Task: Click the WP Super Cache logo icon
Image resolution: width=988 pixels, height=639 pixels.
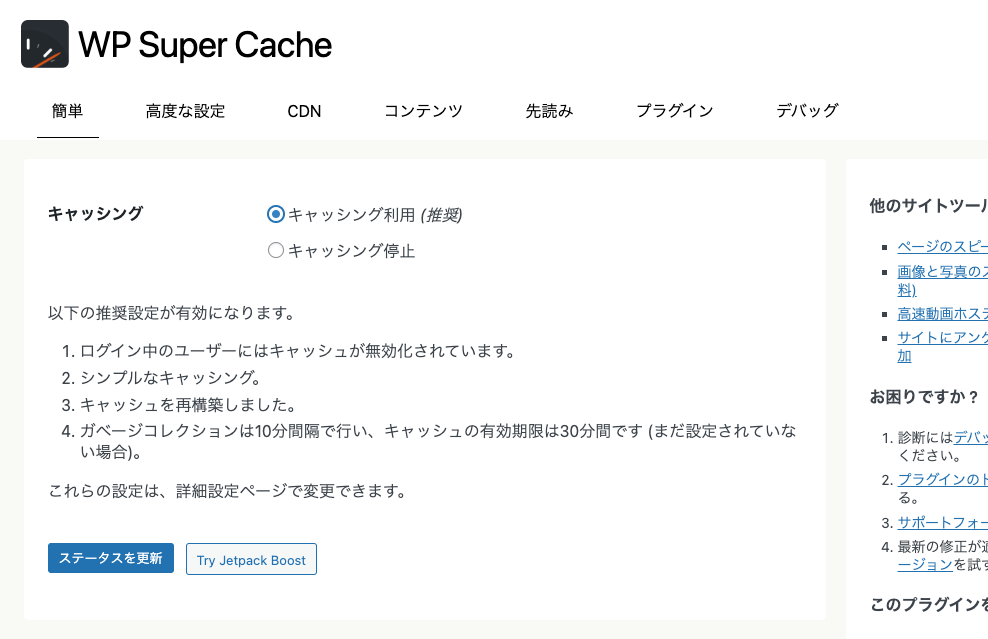Action: click(x=45, y=44)
